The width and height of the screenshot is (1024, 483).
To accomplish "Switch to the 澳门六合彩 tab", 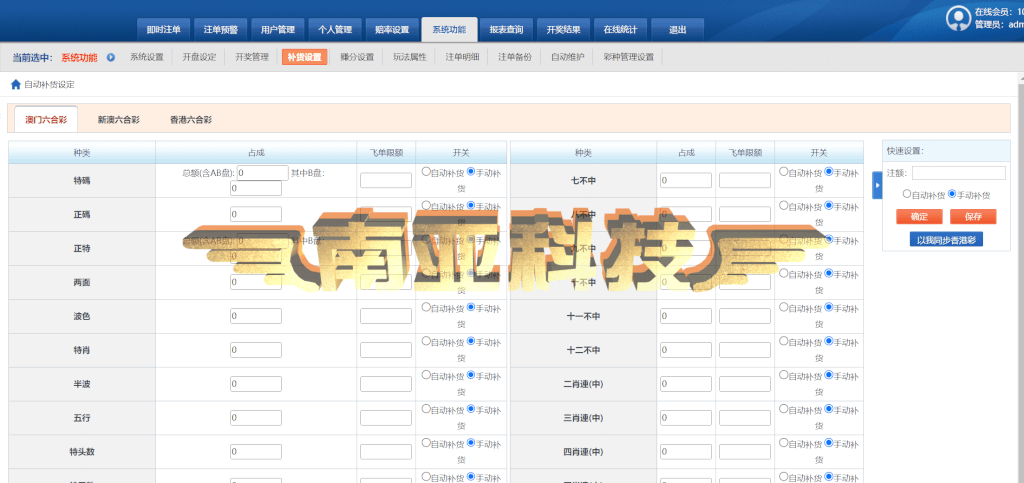I will coord(46,119).
